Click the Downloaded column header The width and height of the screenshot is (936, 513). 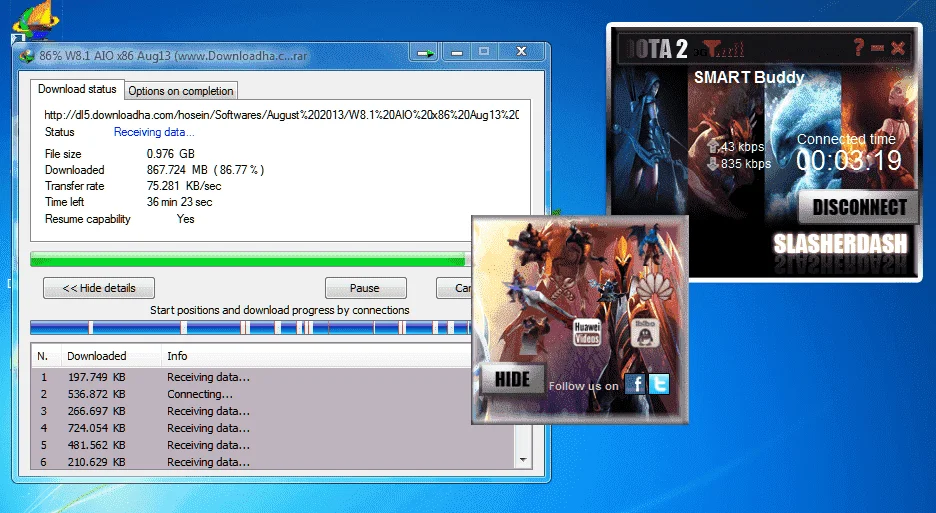pyautogui.click(x=111, y=356)
